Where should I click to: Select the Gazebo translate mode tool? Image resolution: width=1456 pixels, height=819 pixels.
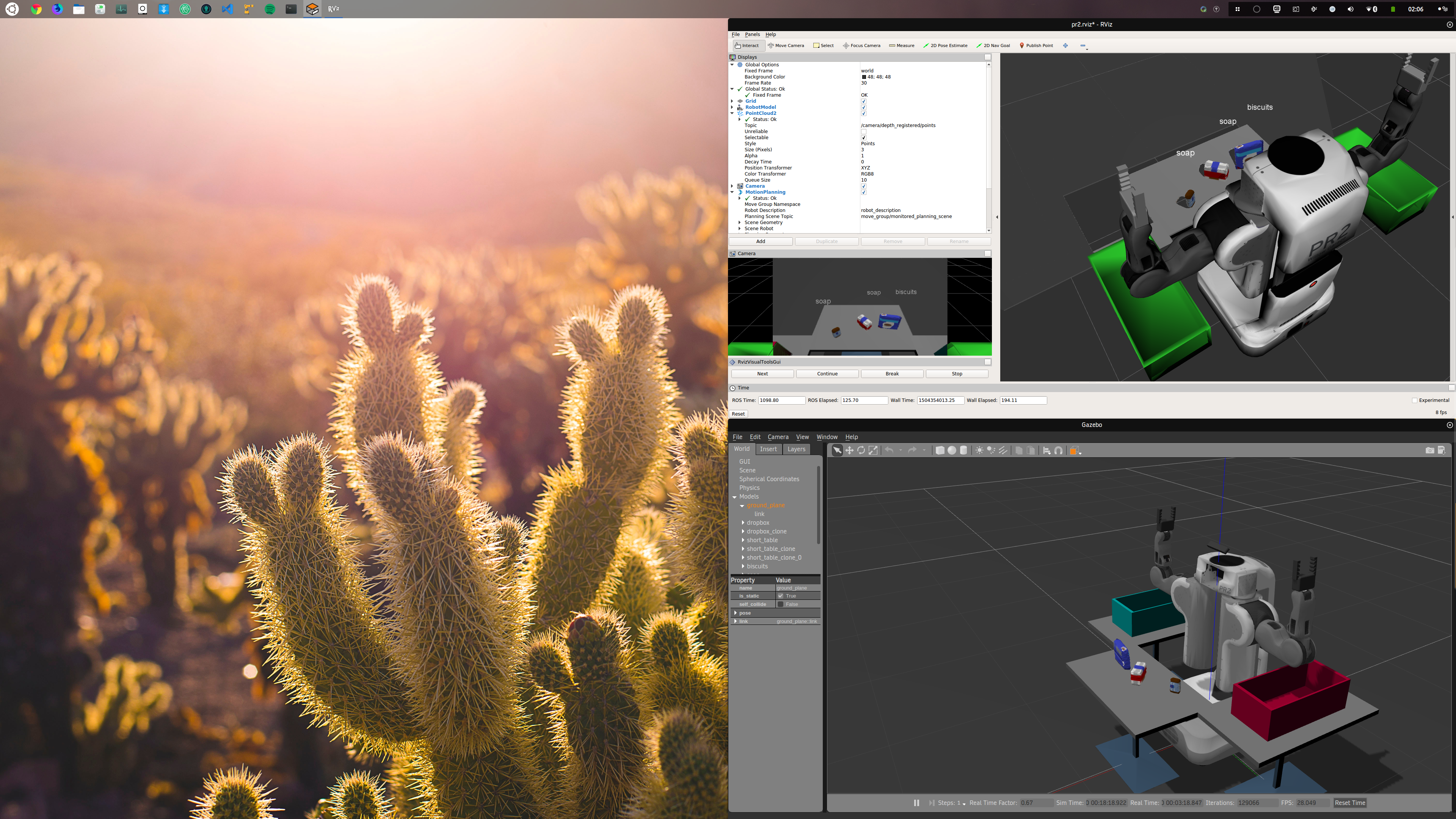click(849, 450)
